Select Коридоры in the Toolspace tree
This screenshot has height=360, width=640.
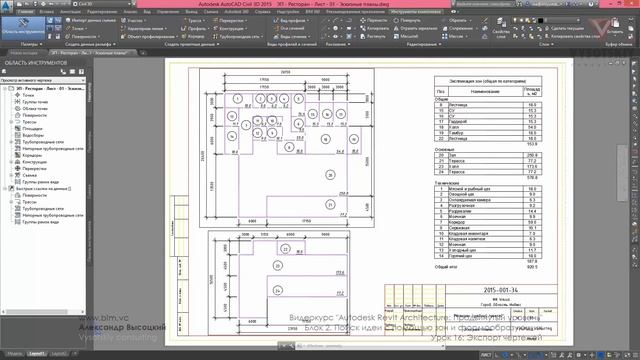(x=32, y=155)
